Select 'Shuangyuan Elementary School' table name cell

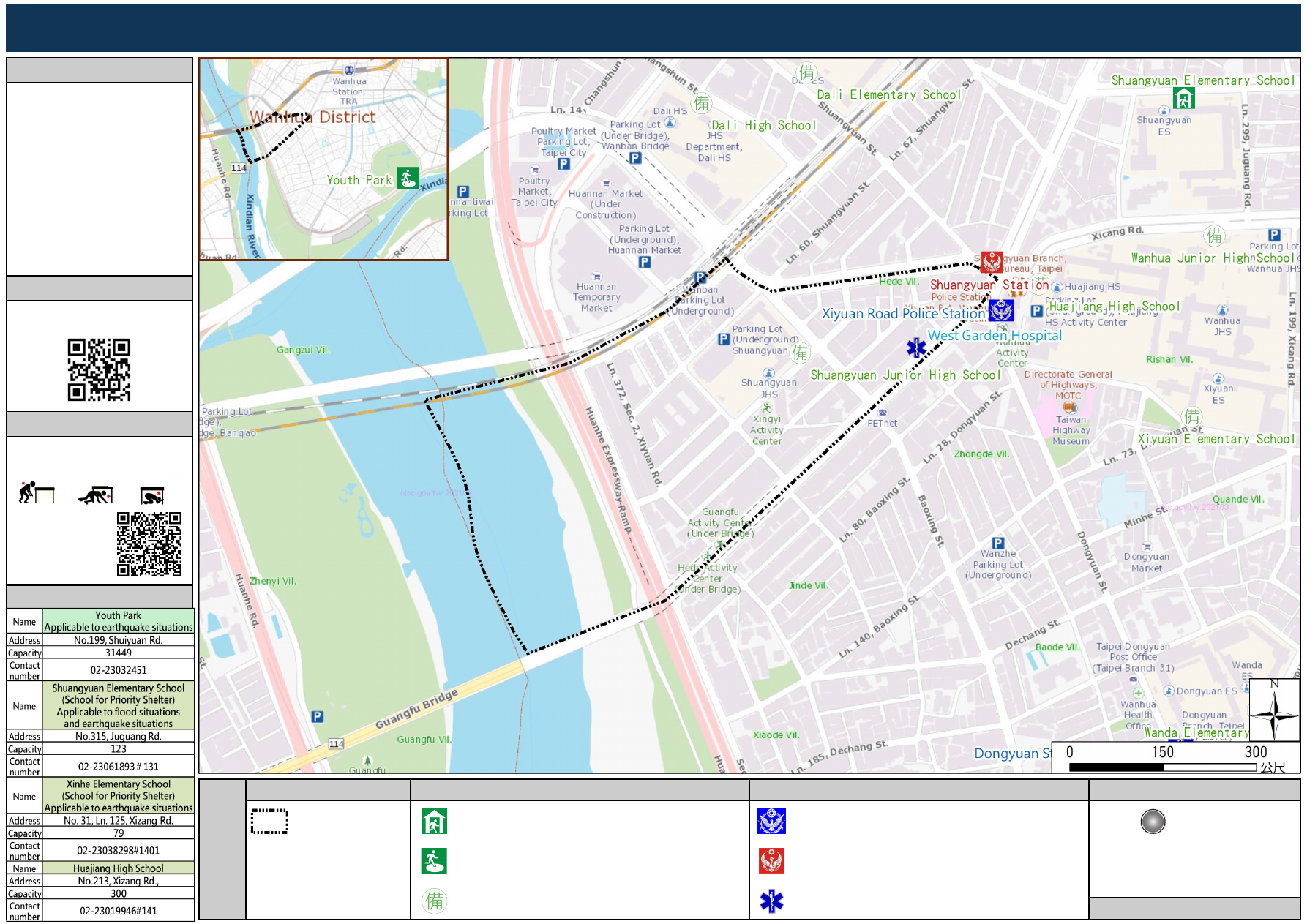click(x=119, y=706)
